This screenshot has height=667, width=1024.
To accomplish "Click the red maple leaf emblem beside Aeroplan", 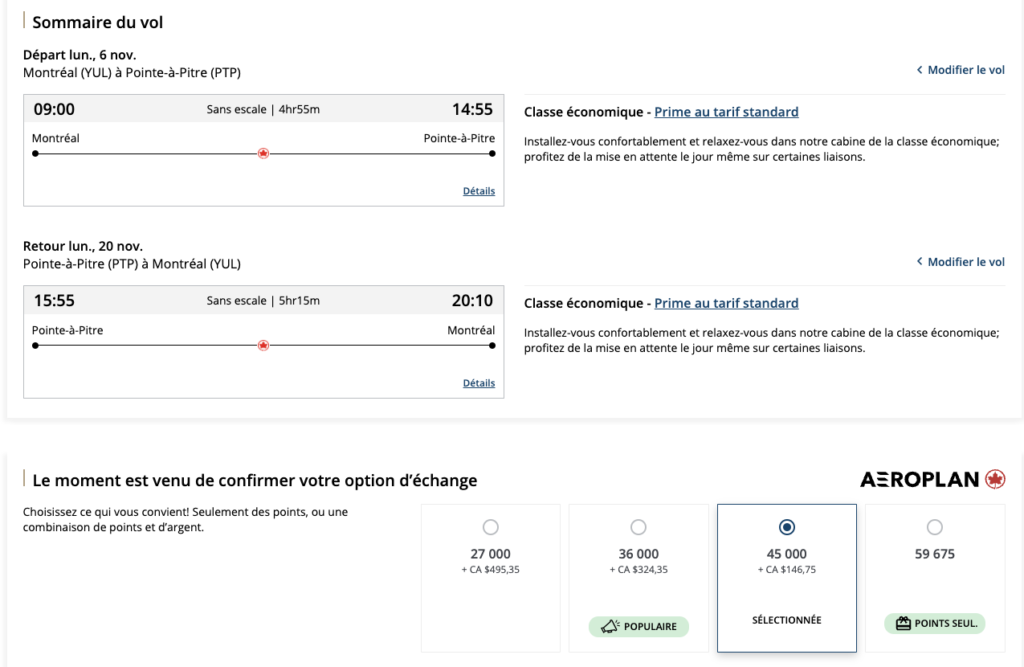I will point(995,480).
